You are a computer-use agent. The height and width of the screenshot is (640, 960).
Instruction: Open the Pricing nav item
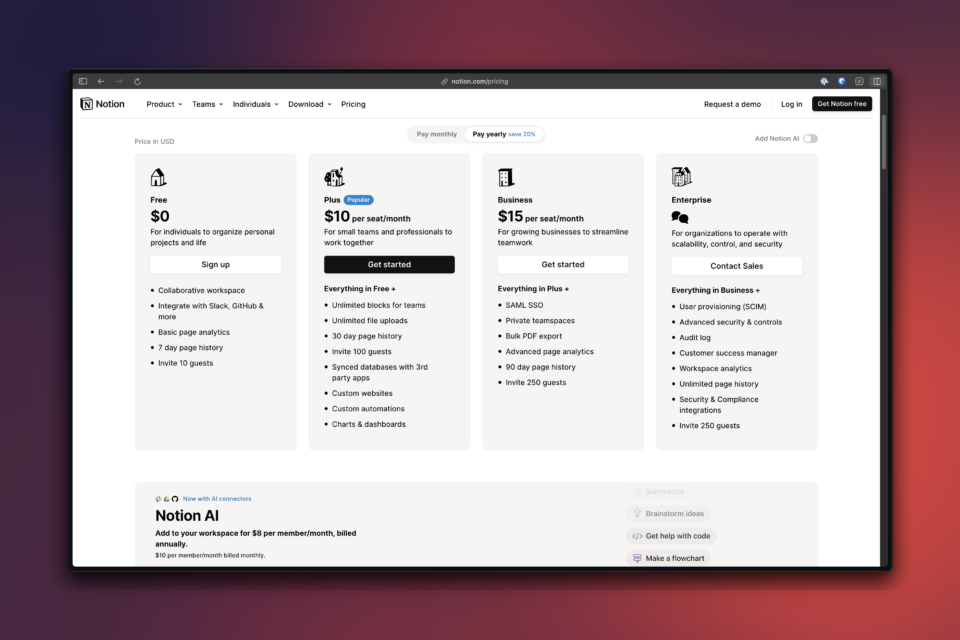click(353, 104)
